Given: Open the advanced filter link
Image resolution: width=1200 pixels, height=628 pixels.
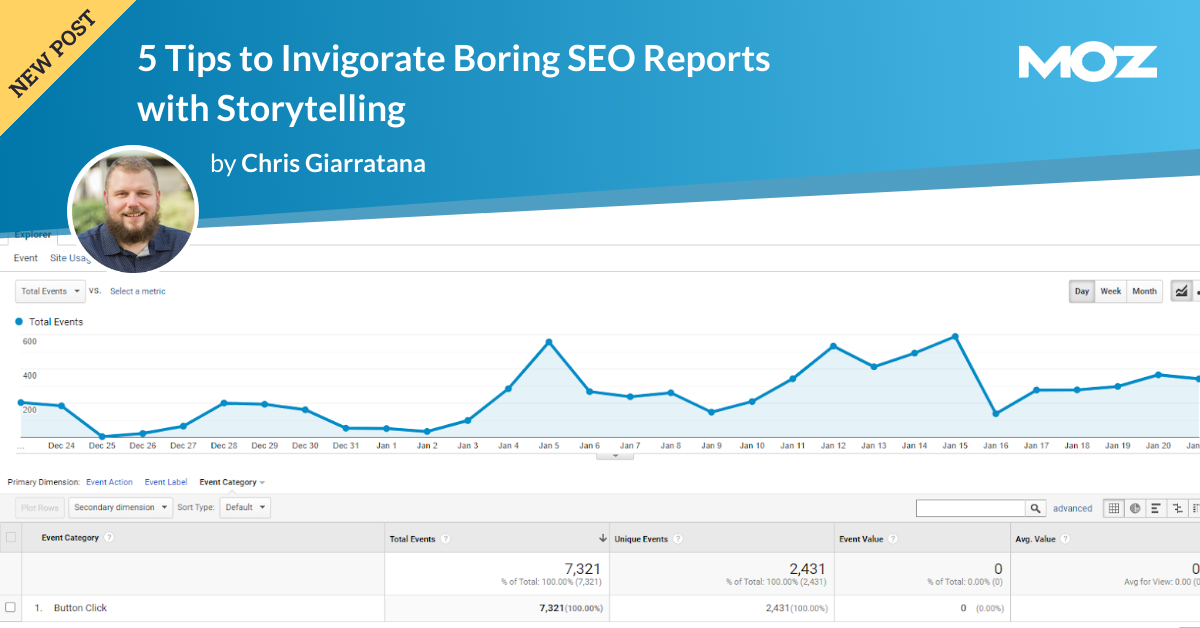Looking at the screenshot, I should pos(1072,508).
